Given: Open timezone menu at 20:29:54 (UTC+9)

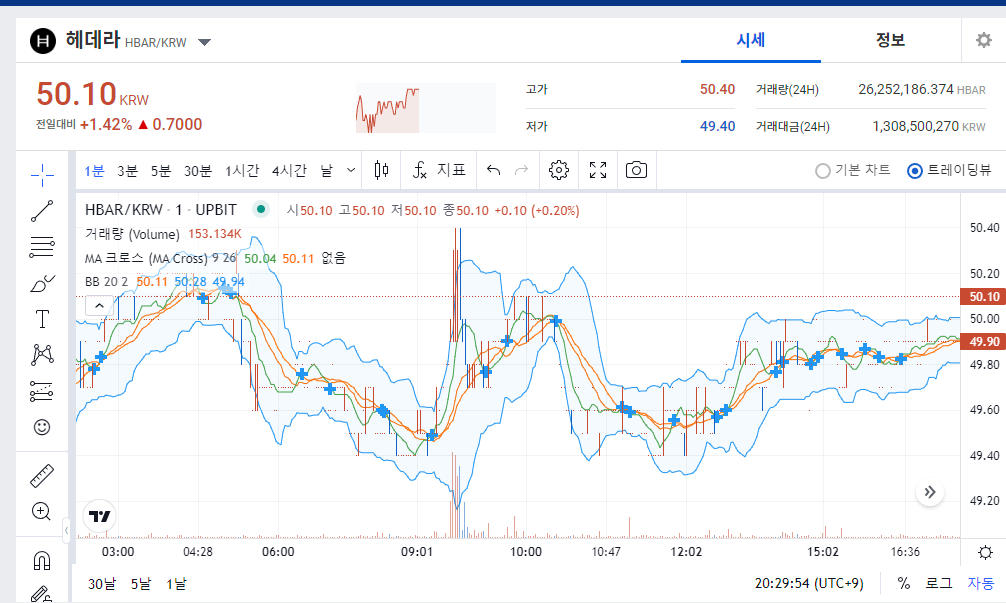Looking at the screenshot, I should pyautogui.click(x=809, y=583).
